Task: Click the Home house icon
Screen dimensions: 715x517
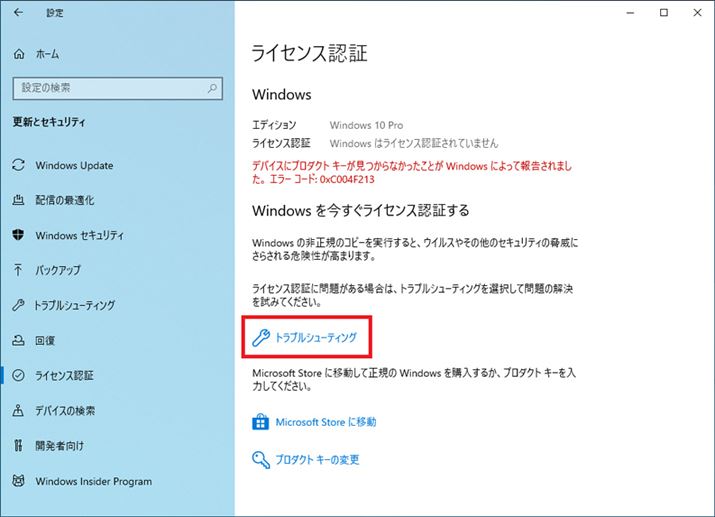Action: [x=19, y=54]
